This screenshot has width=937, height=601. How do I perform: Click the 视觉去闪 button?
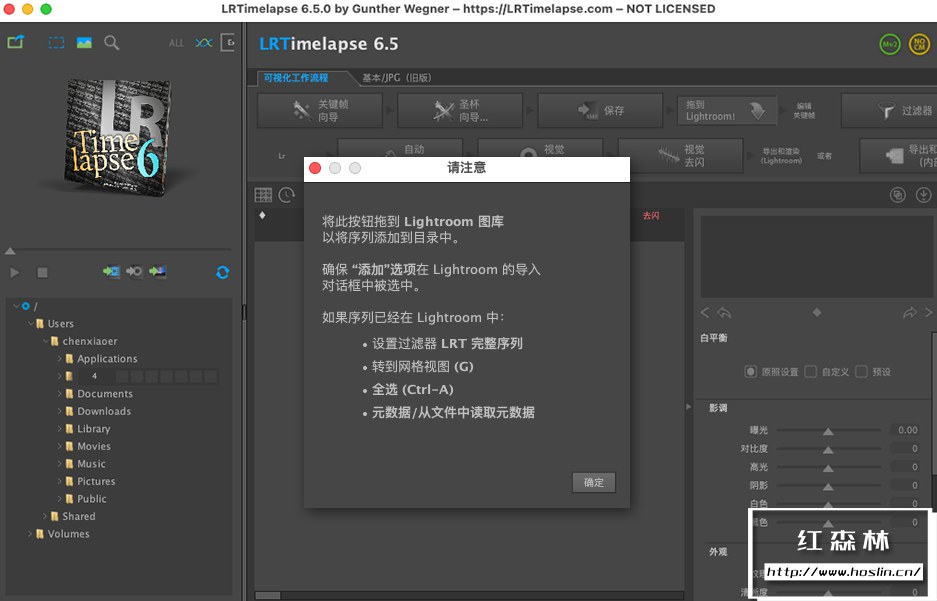coord(681,155)
